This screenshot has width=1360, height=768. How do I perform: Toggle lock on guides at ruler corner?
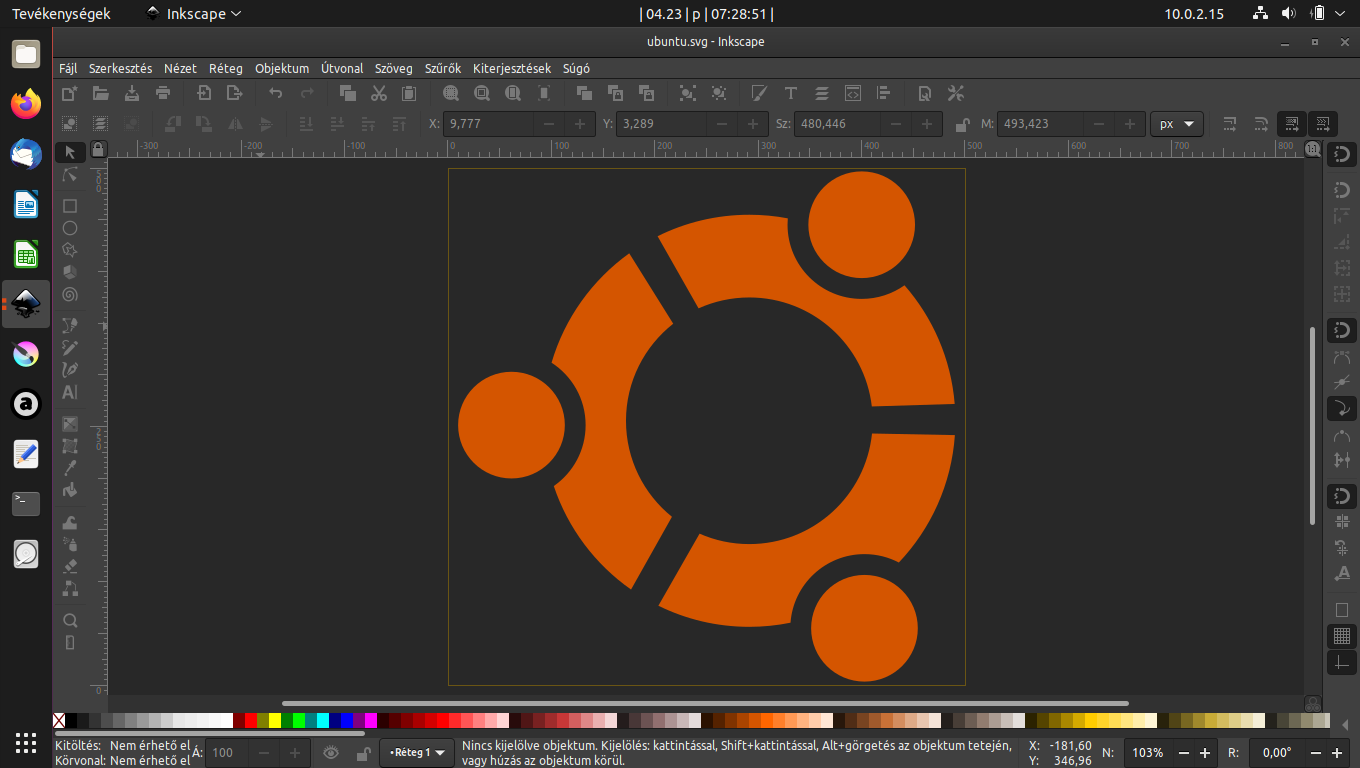[97, 149]
